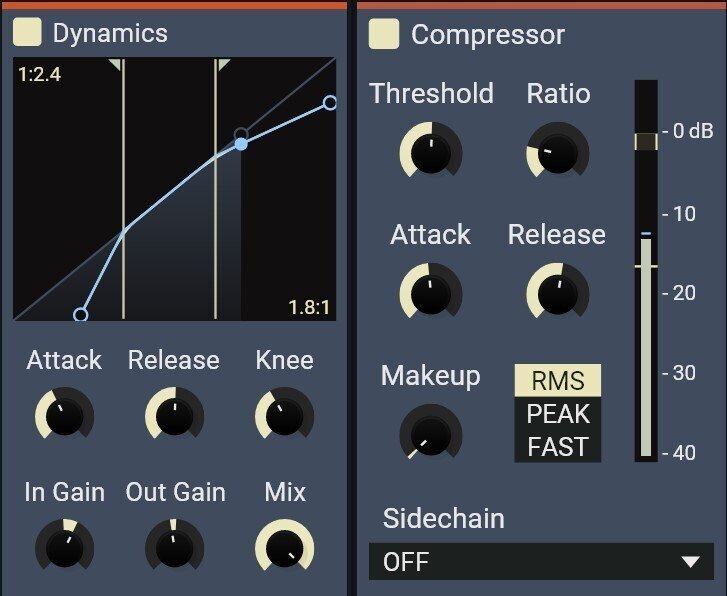
Task: Click the filled blue curve point
Action: pos(241,144)
